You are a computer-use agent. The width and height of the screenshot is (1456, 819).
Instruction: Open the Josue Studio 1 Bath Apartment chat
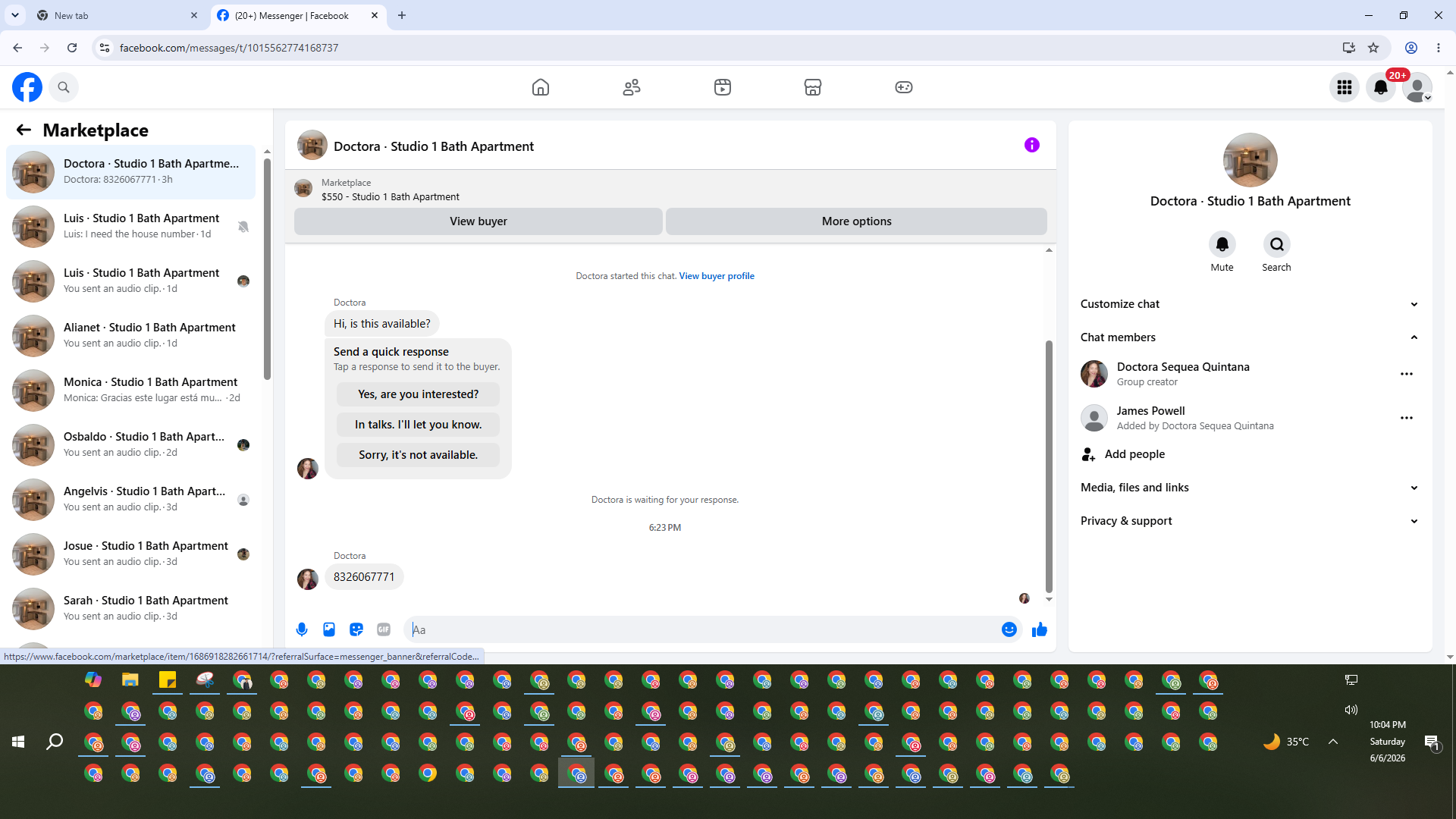(131, 554)
